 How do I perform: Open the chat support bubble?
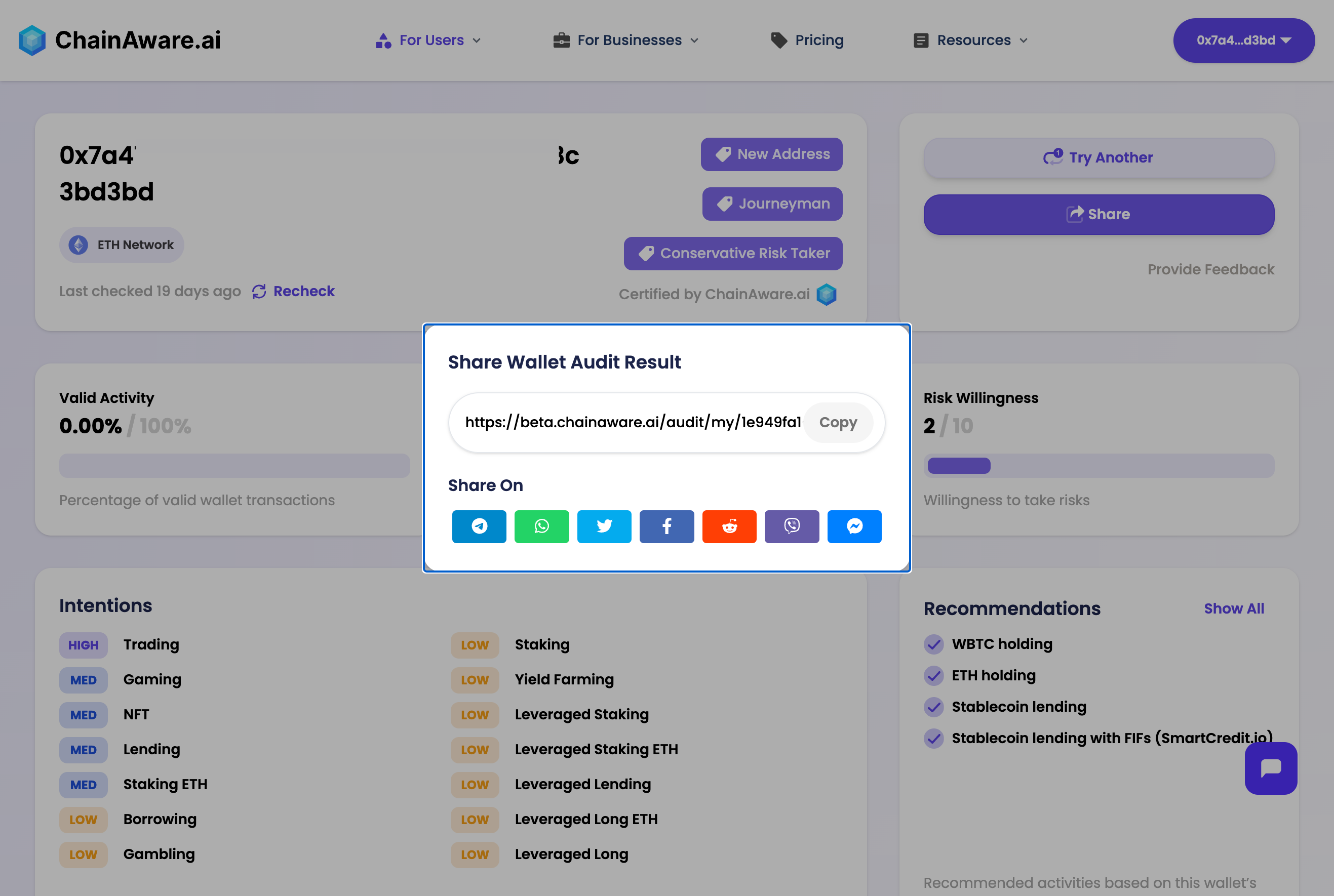[1271, 768]
